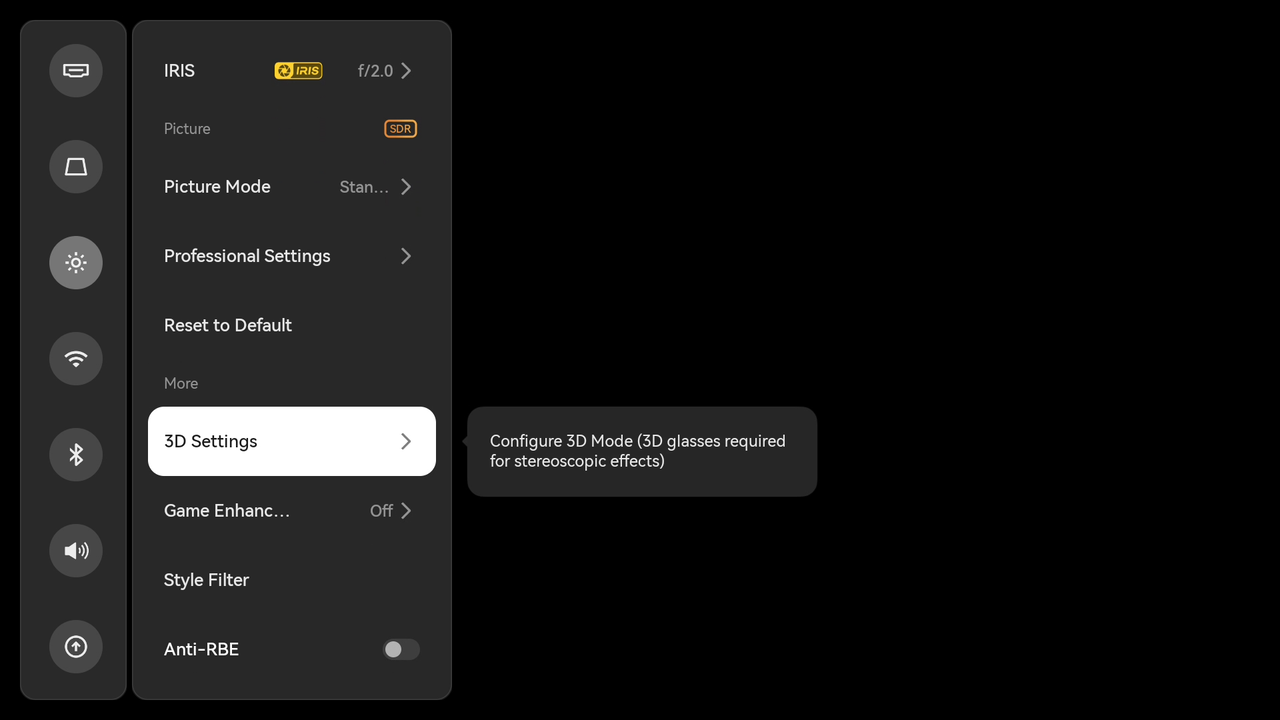Image resolution: width=1280 pixels, height=720 pixels.
Task: Expand the Picture Mode chevron
Action: 406,187
